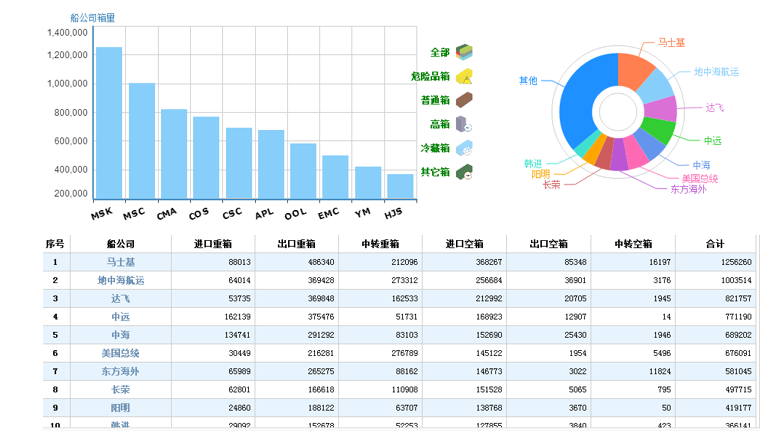Sort by the 进口重箱 column header
The width and height of the screenshot is (776, 443).
[212, 243]
